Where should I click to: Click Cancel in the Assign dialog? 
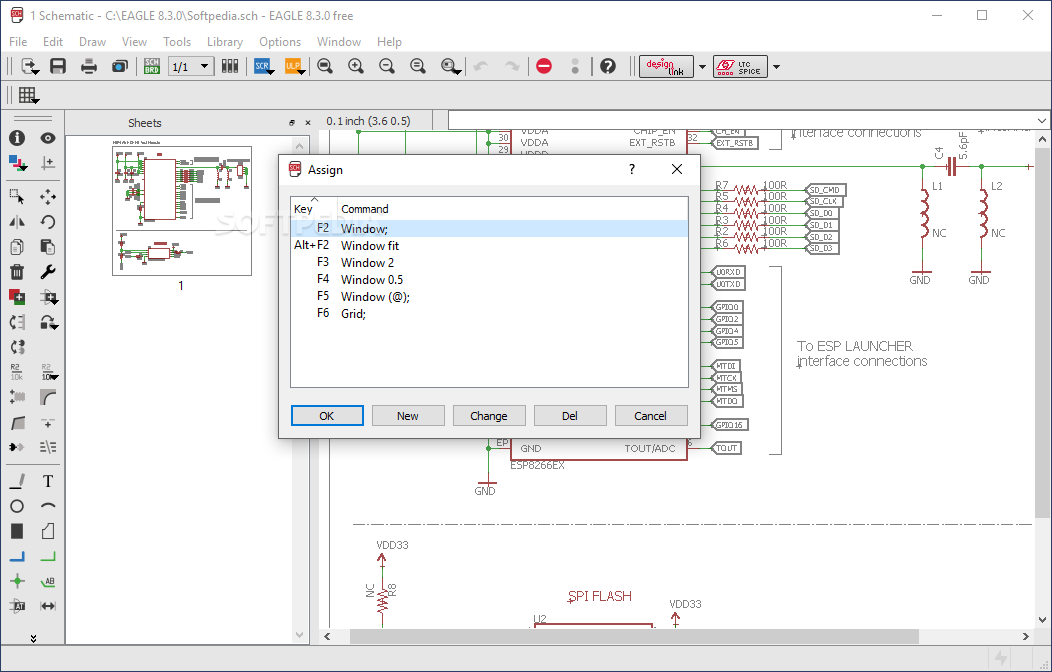[x=651, y=416]
